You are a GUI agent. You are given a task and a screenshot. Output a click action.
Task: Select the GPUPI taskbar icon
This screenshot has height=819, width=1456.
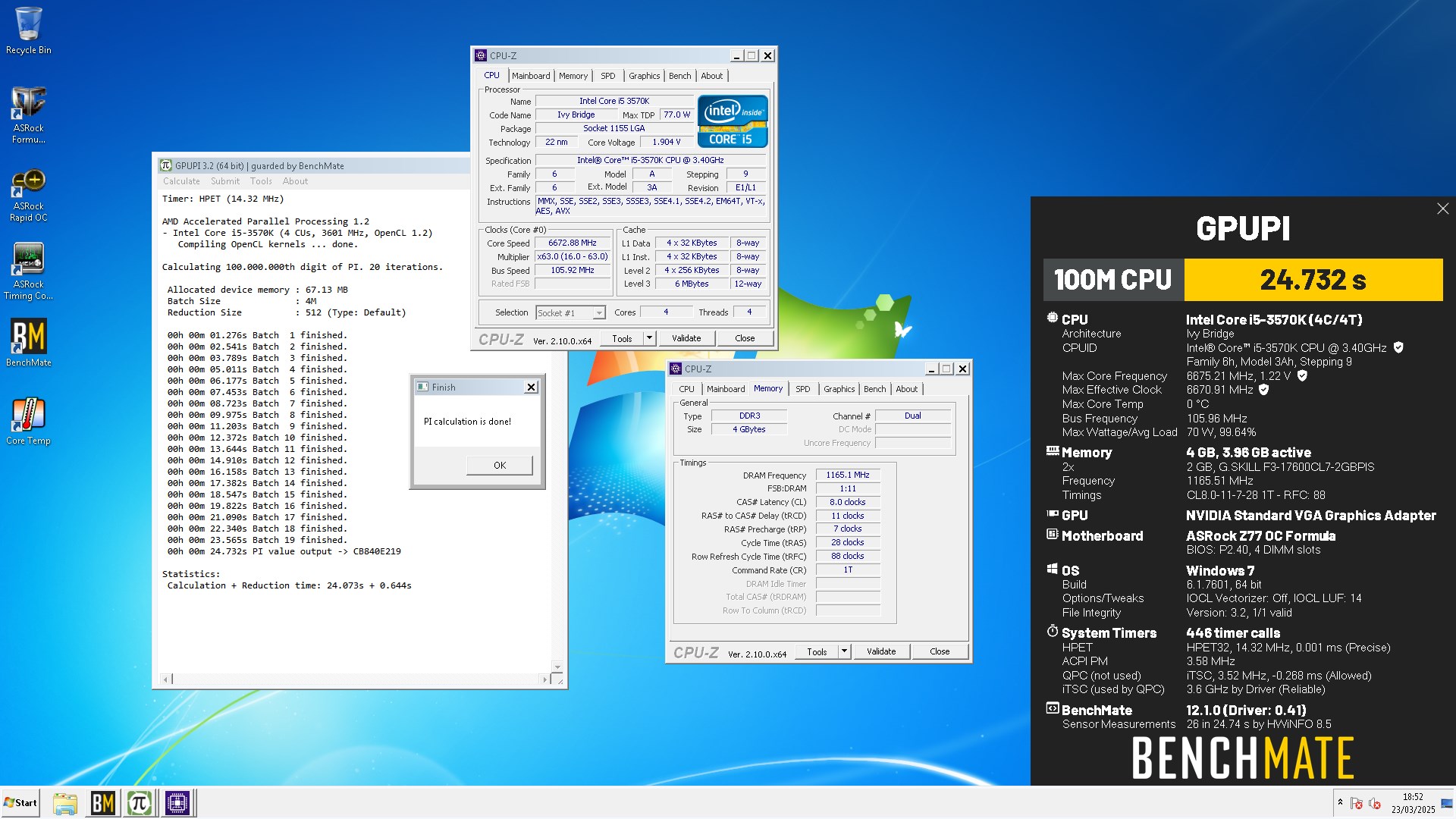click(140, 803)
